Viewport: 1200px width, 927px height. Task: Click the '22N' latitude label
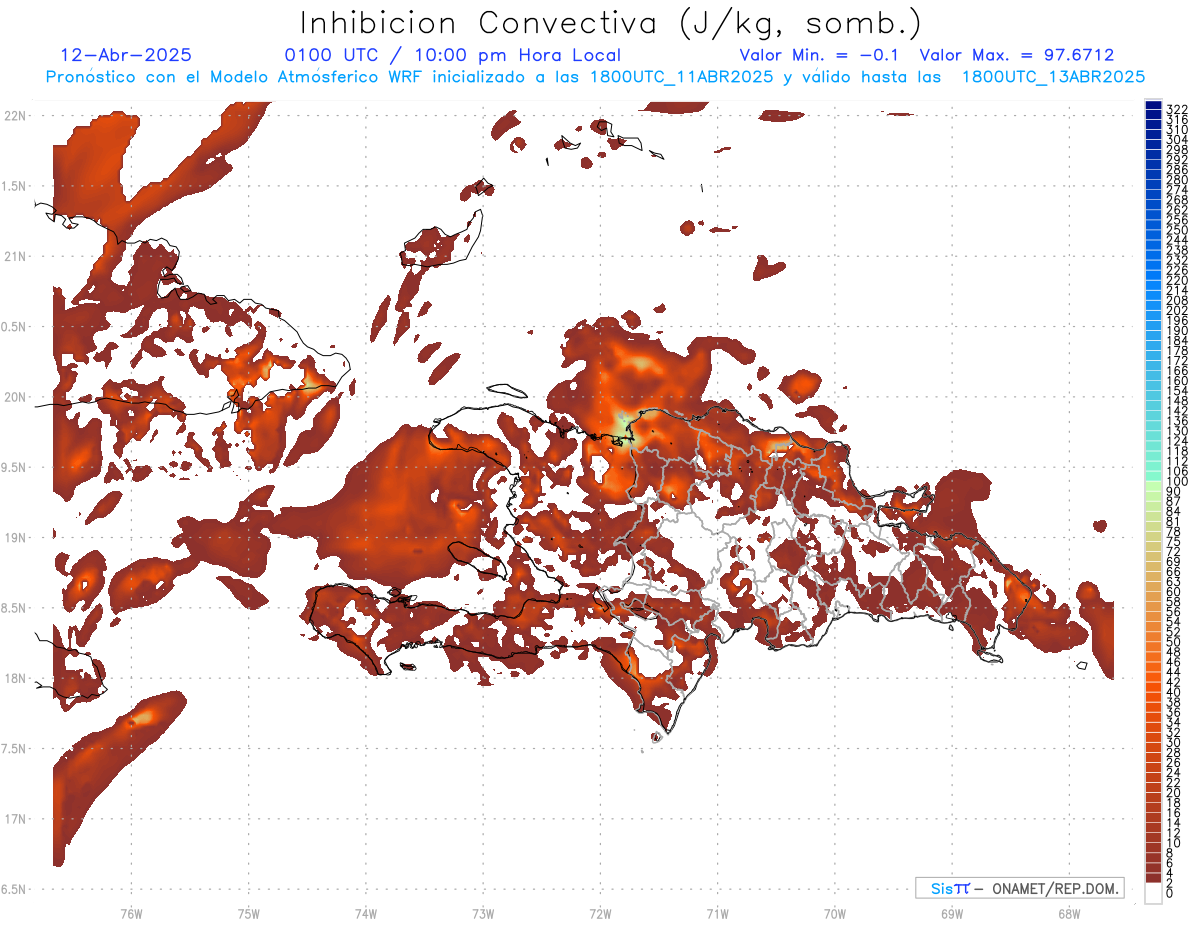tap(15, 116)
